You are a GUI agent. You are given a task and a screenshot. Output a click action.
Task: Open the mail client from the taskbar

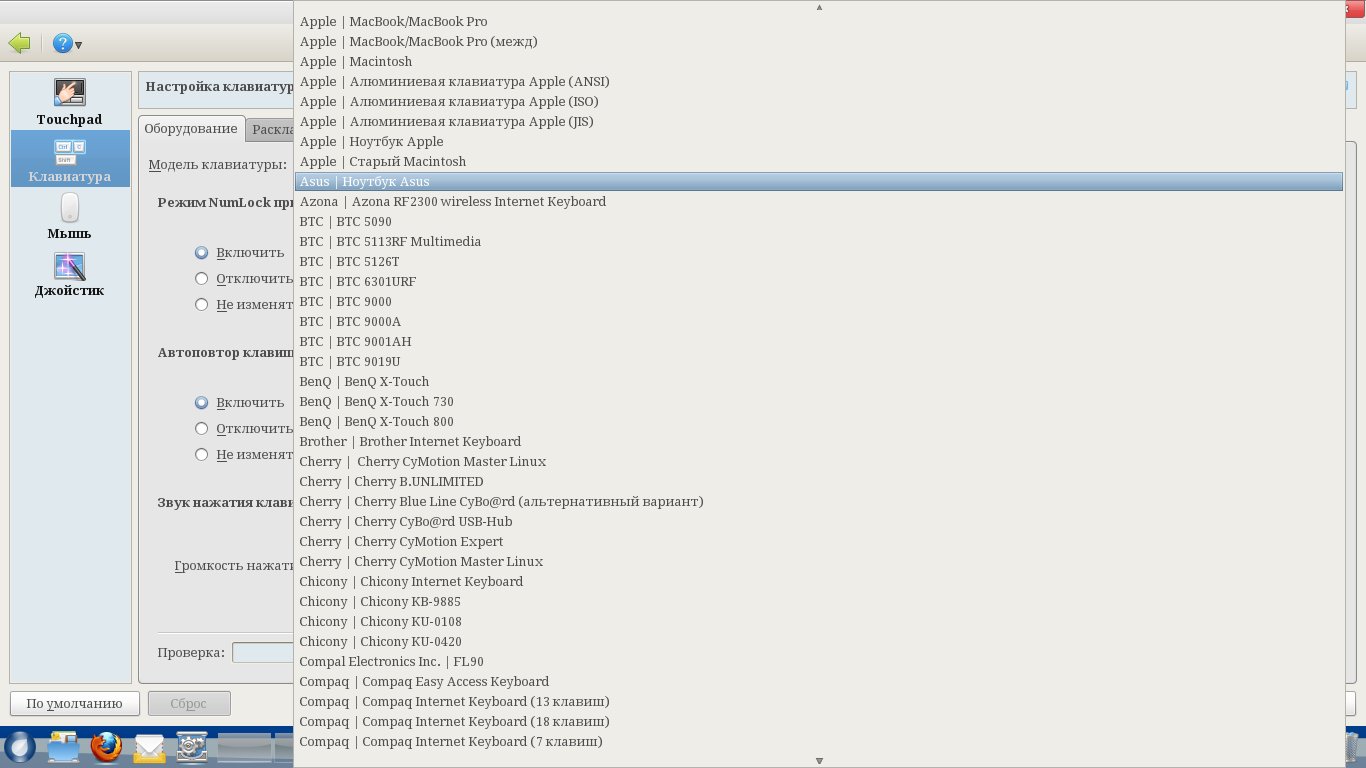pos(149,746)
